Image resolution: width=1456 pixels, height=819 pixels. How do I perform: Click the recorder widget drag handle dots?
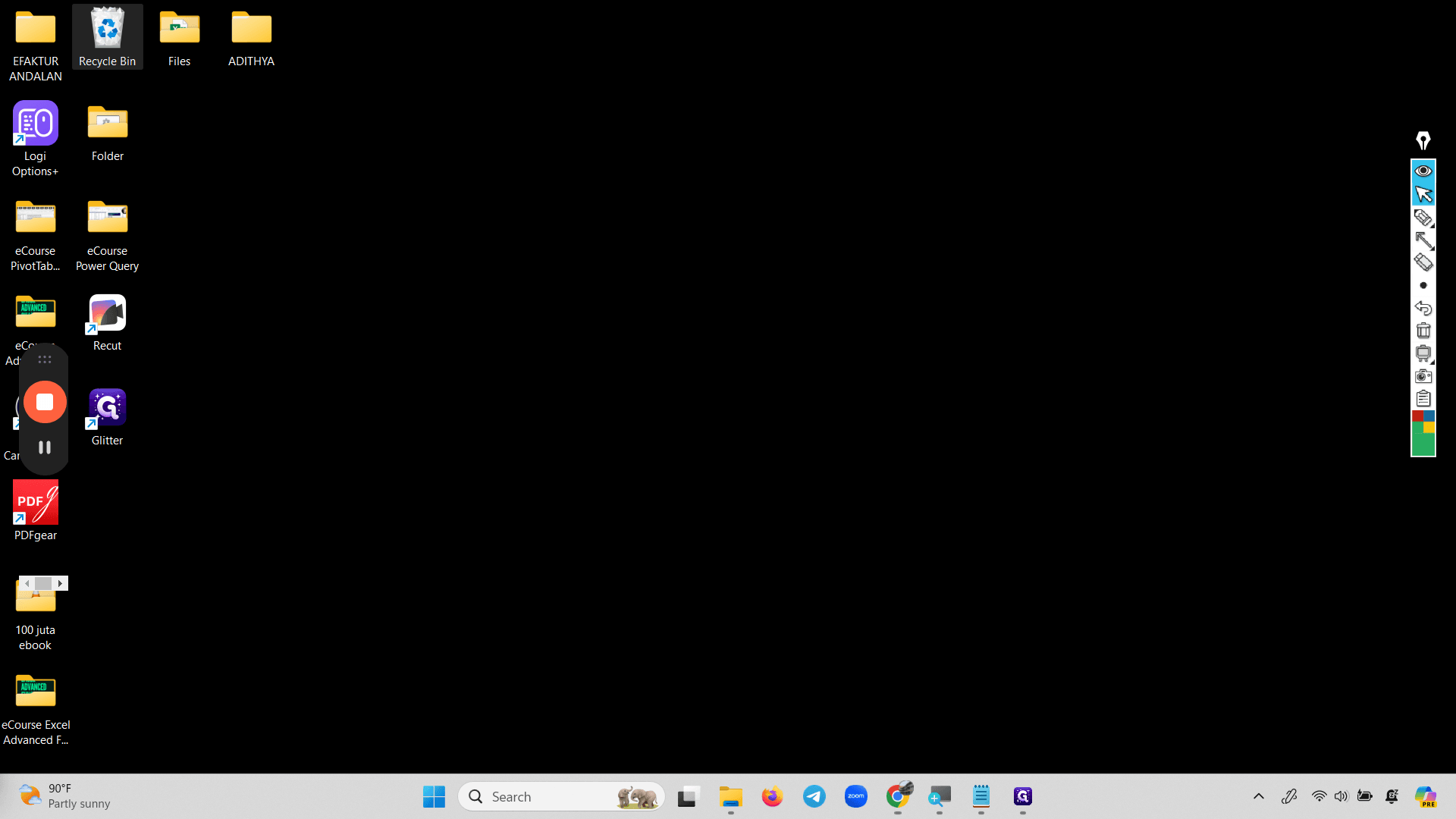[45, 359]
